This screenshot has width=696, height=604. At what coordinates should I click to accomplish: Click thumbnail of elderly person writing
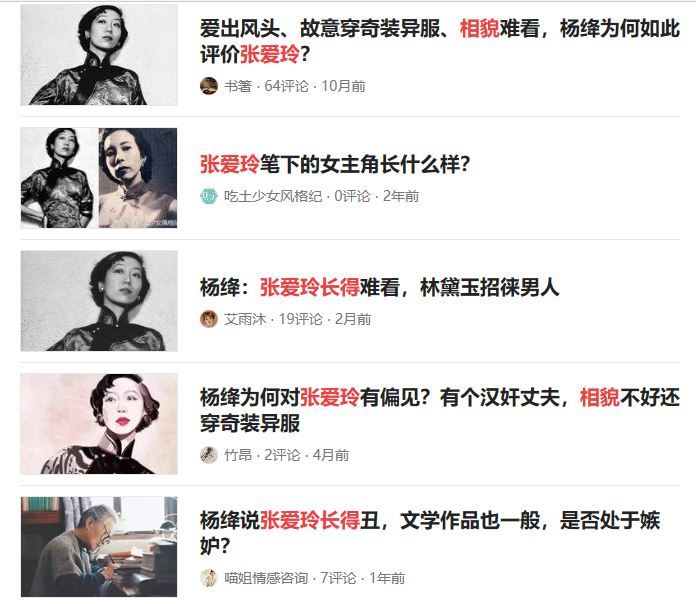pos(99,547)
